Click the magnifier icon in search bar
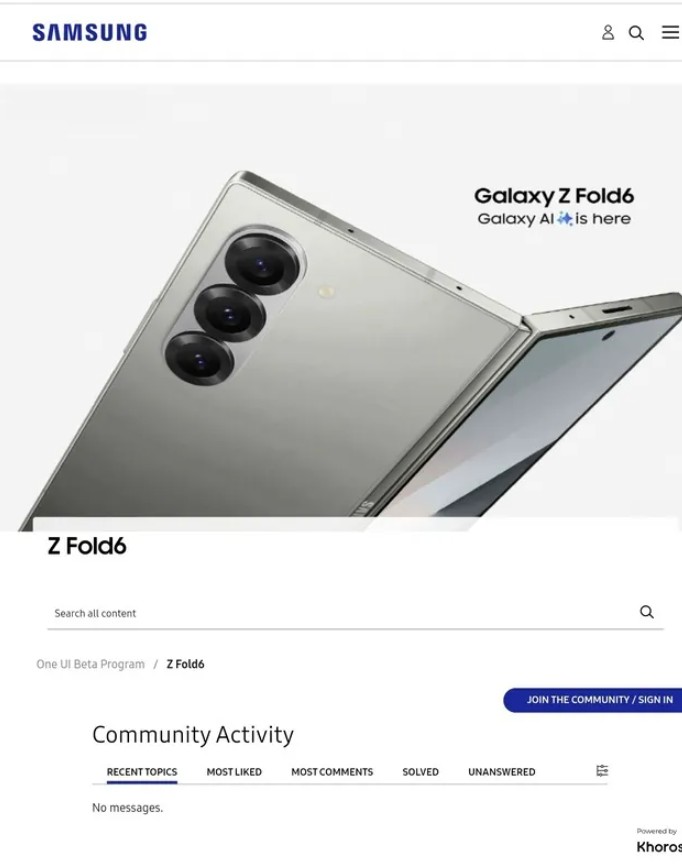The image size is (682, 867). pyautogui.click(x=647, y=612)
